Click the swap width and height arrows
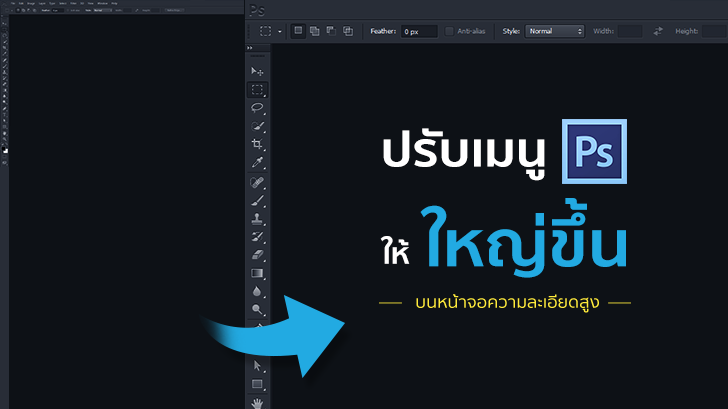Viewport: 728px width, 409px height. (658, 31)
